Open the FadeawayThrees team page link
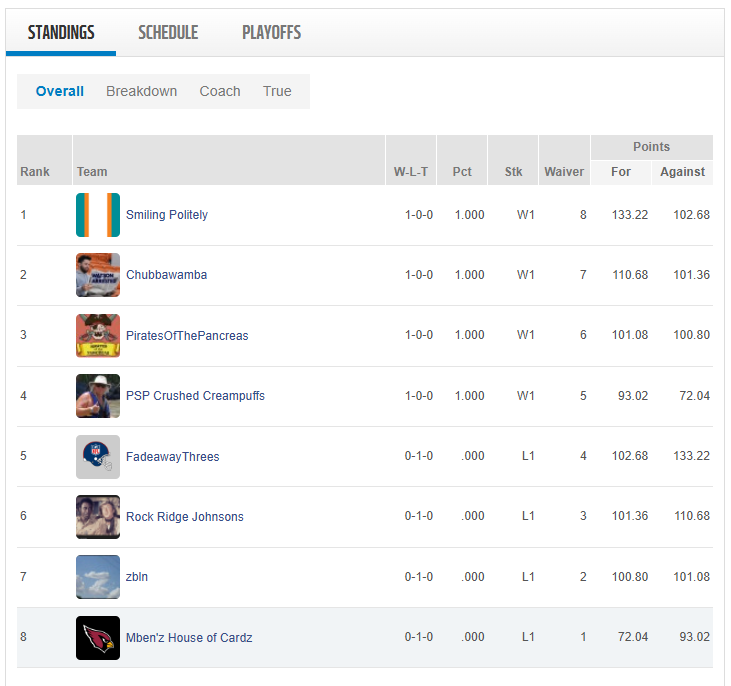Screen dimensions: 731x686 coord(172,457)
